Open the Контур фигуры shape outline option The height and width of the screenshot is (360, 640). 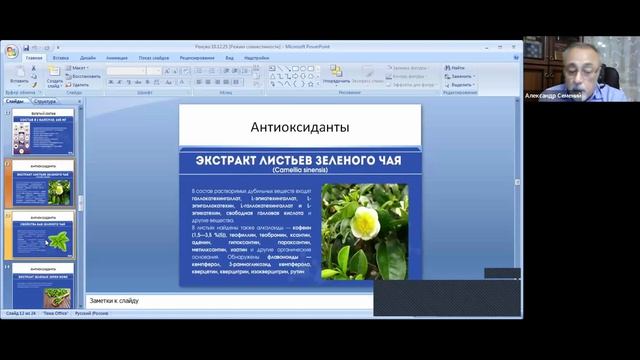[x=405, y=76]
